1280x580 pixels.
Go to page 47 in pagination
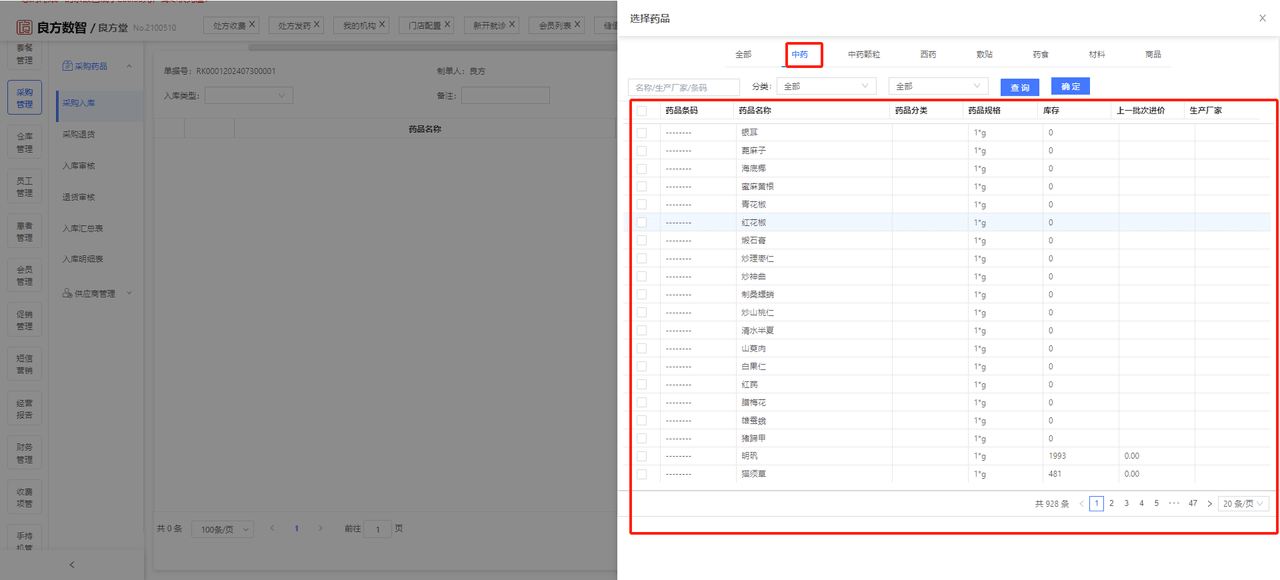1193,504
